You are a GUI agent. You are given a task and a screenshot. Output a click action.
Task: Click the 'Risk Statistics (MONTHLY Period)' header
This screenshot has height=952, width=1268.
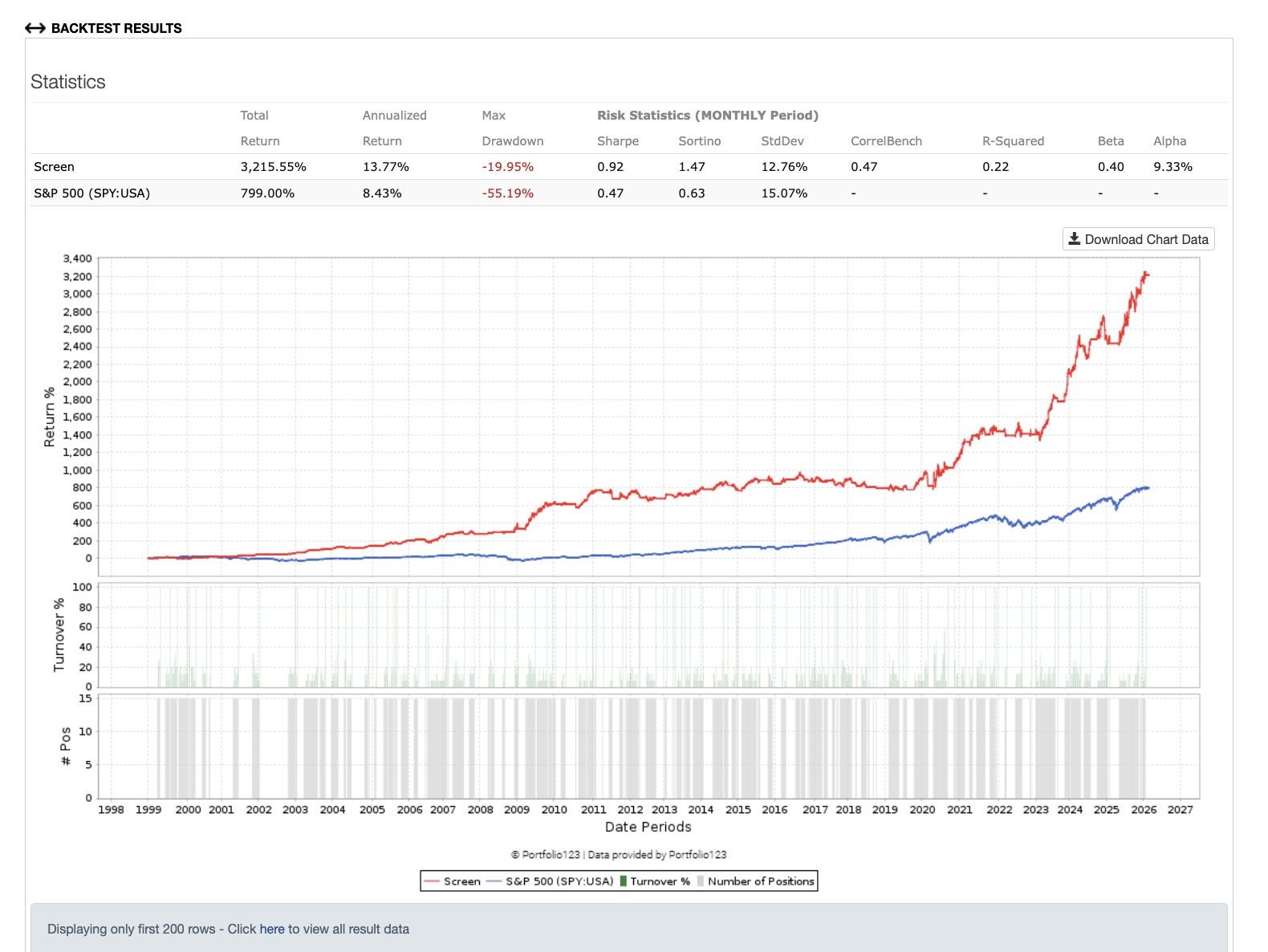tap(708, 116)
